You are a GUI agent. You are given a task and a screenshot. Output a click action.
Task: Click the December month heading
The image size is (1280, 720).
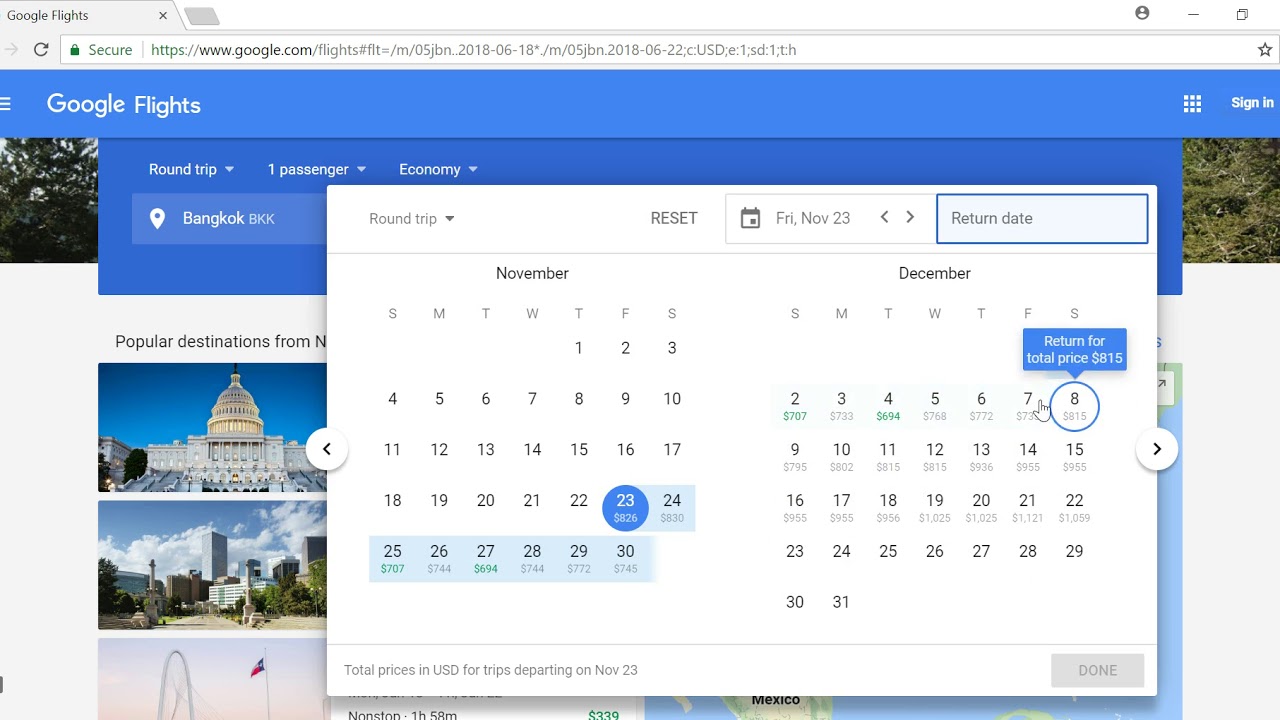pyautogui.click(x=934, y=273)
